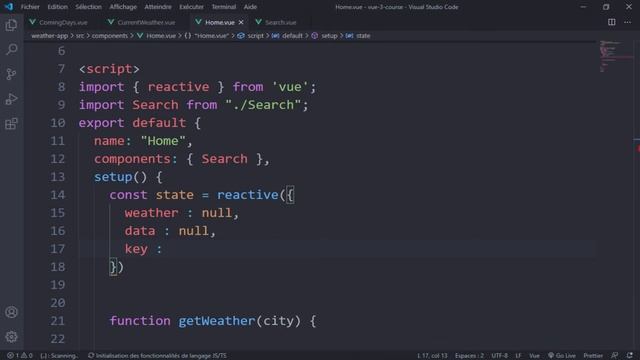Viewport: 640px width, 360px height.
Task: Click state in the breadcrumb
Action: pos(358,36)
